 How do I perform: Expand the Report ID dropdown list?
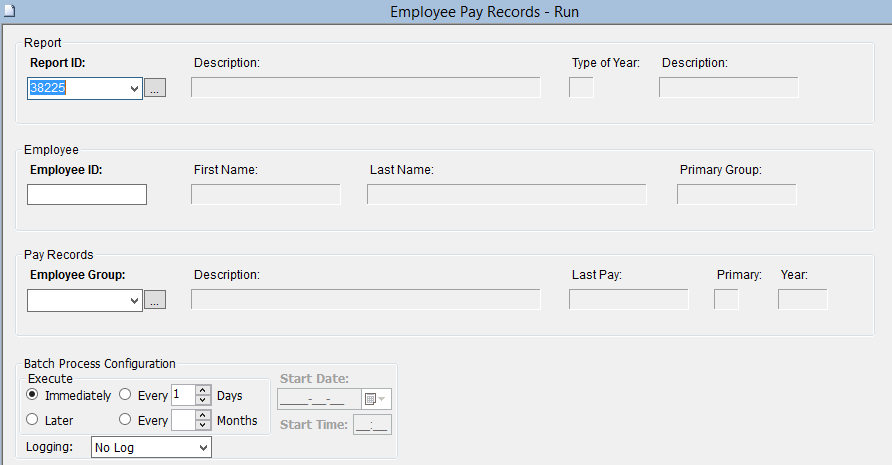coord(135,88)
